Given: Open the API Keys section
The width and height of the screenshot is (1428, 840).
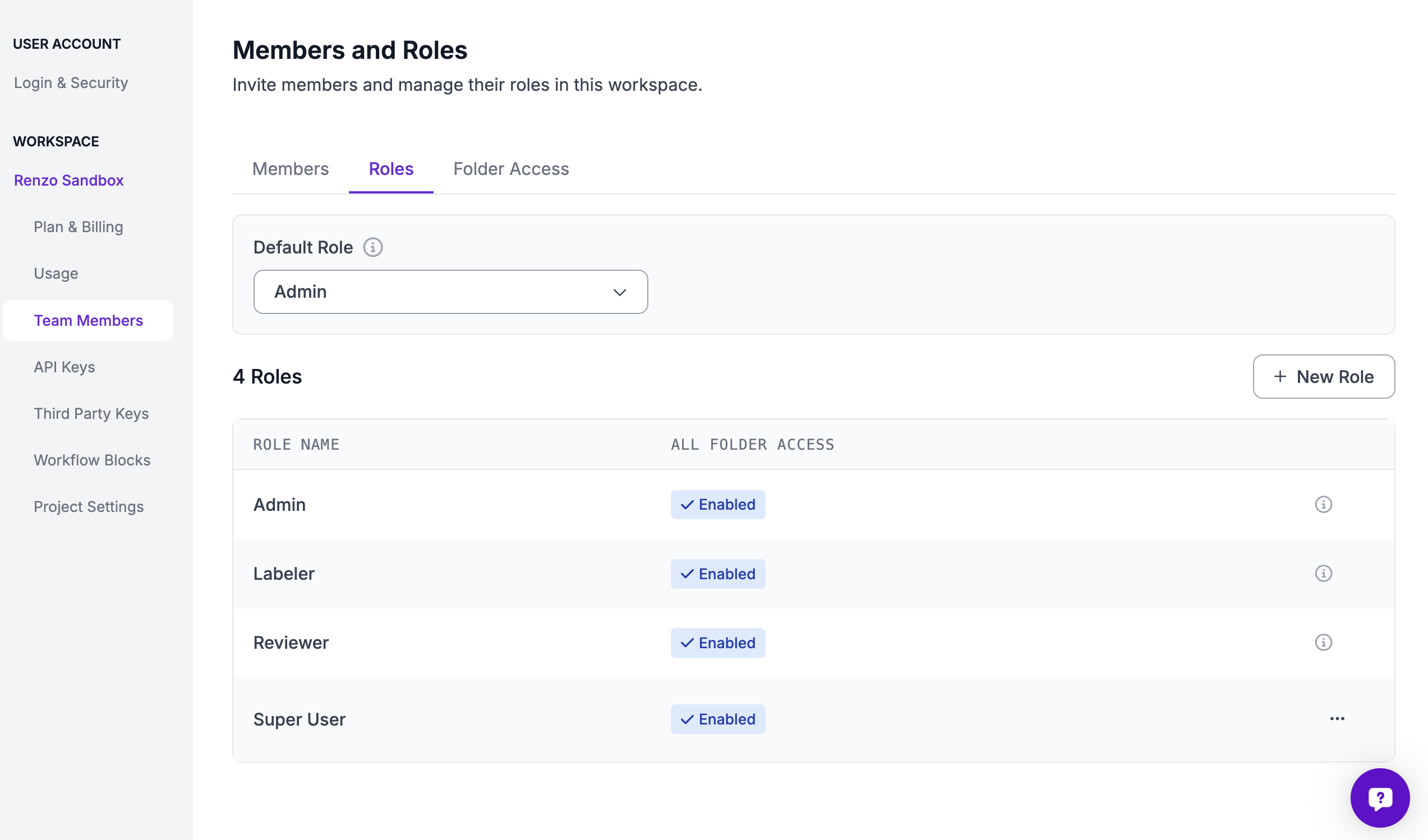Looking at the screenshot, I should [64, 367].
